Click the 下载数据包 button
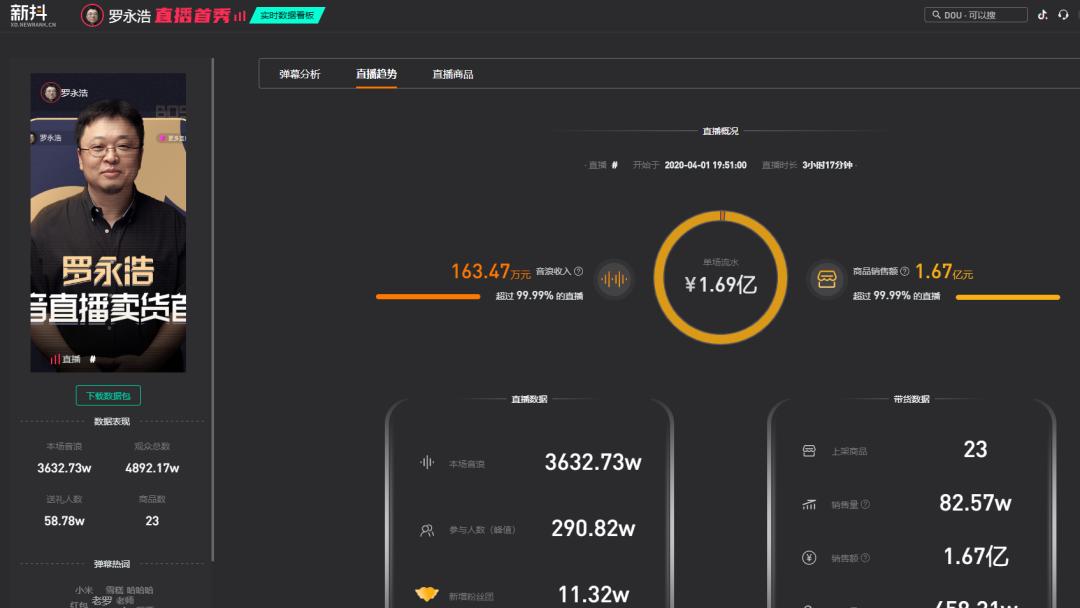This screenshot has width=1080, height=608. point(108,395)
